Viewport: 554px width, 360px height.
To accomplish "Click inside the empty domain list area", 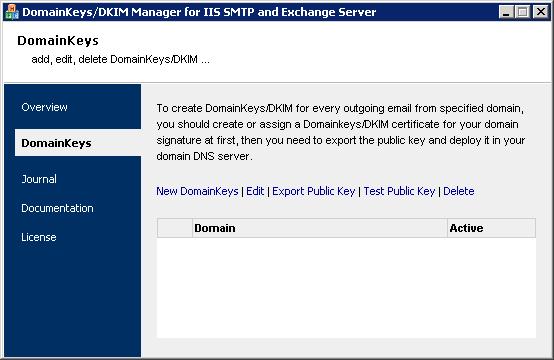I will pos(346,288).
